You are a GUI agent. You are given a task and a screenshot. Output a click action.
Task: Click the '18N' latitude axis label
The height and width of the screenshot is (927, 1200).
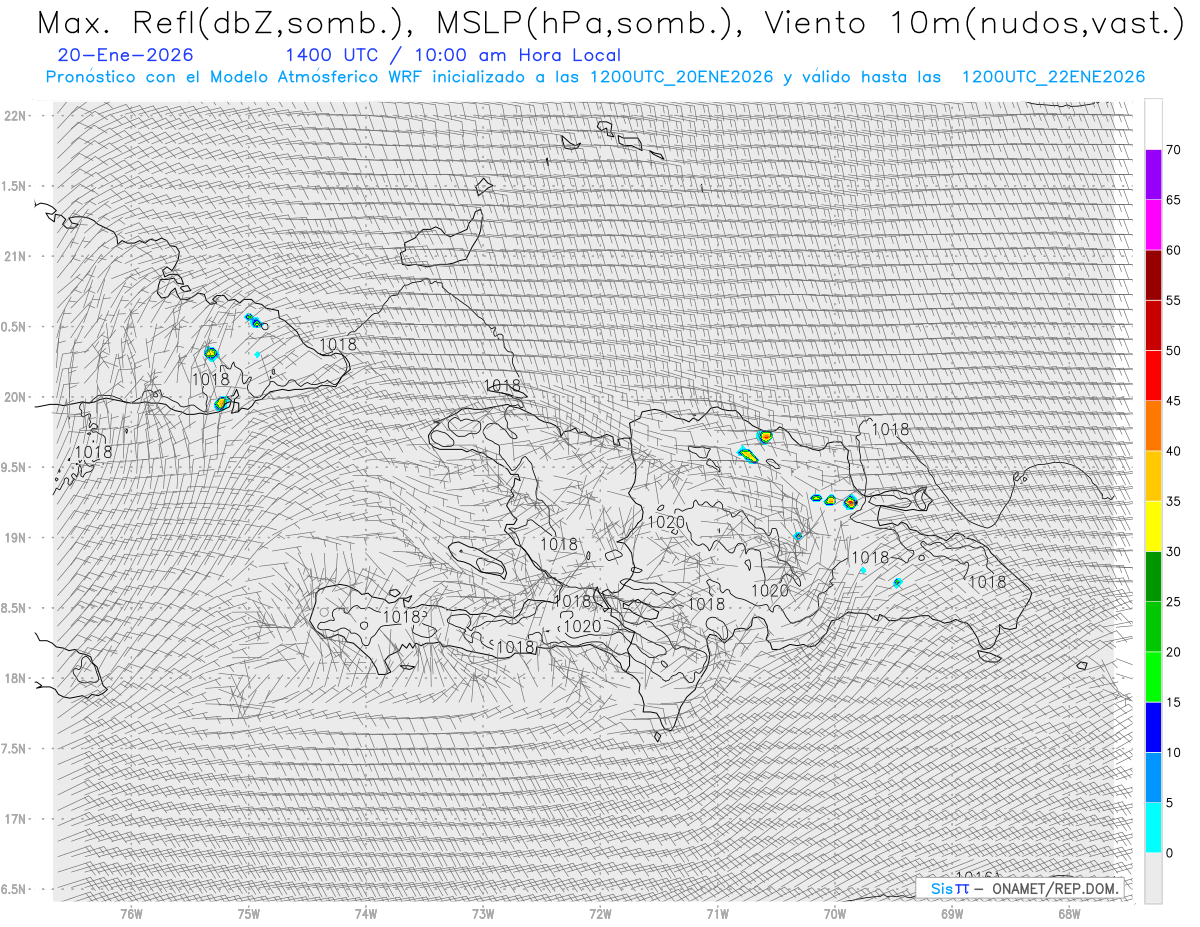tap(15, 678)
